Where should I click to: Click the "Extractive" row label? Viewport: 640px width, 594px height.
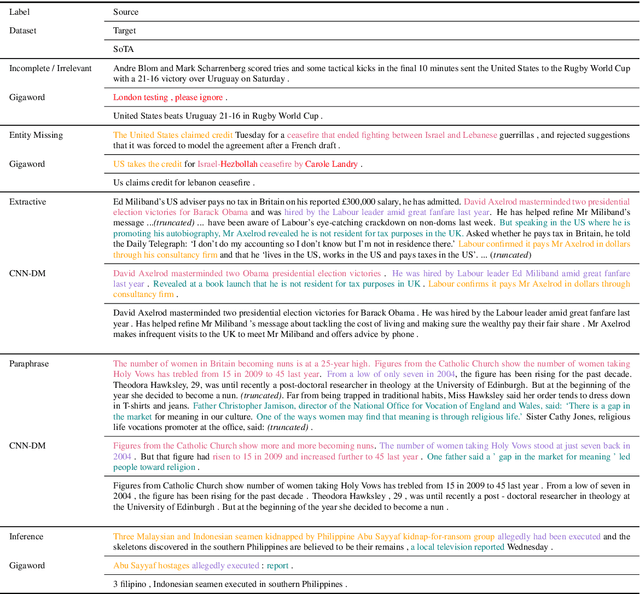[28, 201]
